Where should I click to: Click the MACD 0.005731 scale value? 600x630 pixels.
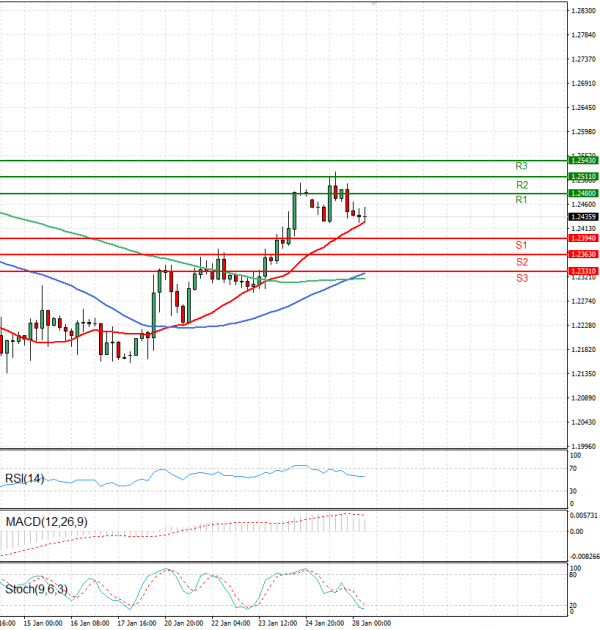point(584,515)
